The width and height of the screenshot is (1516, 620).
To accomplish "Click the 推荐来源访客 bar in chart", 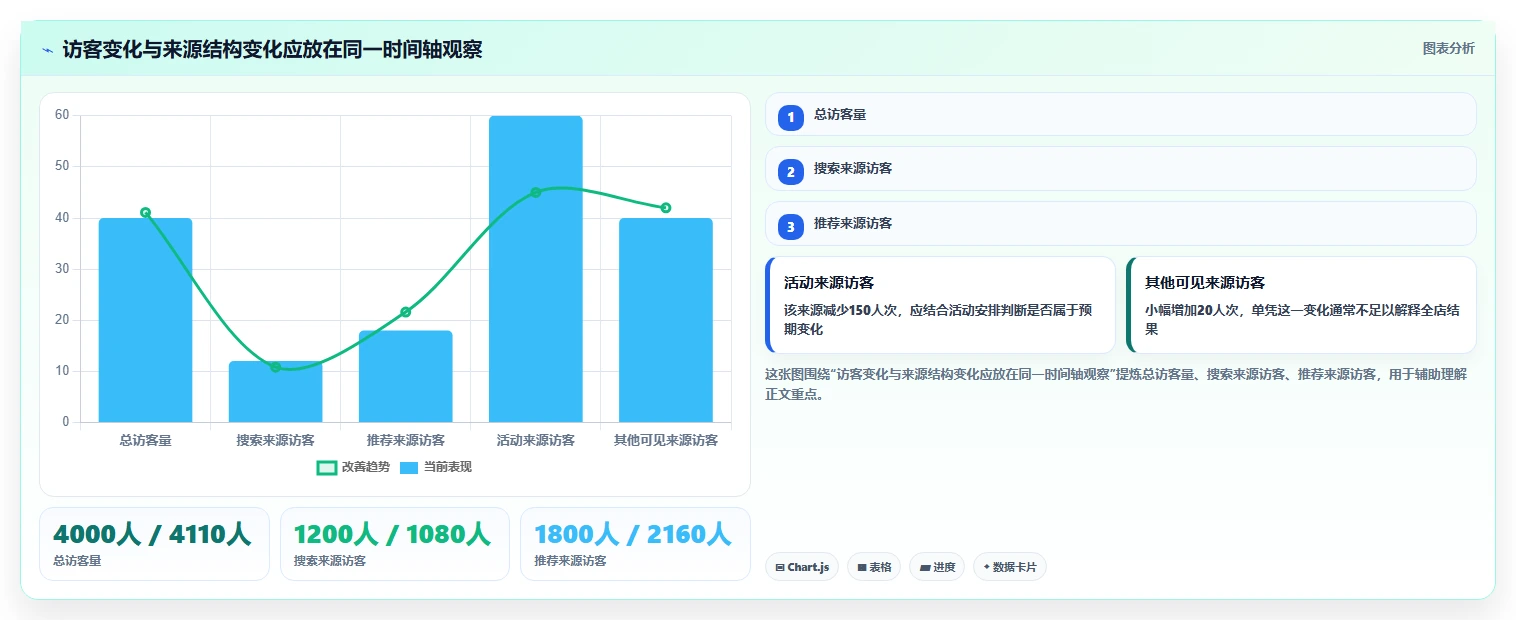I will pyautogui.click(x=405, y=376).
